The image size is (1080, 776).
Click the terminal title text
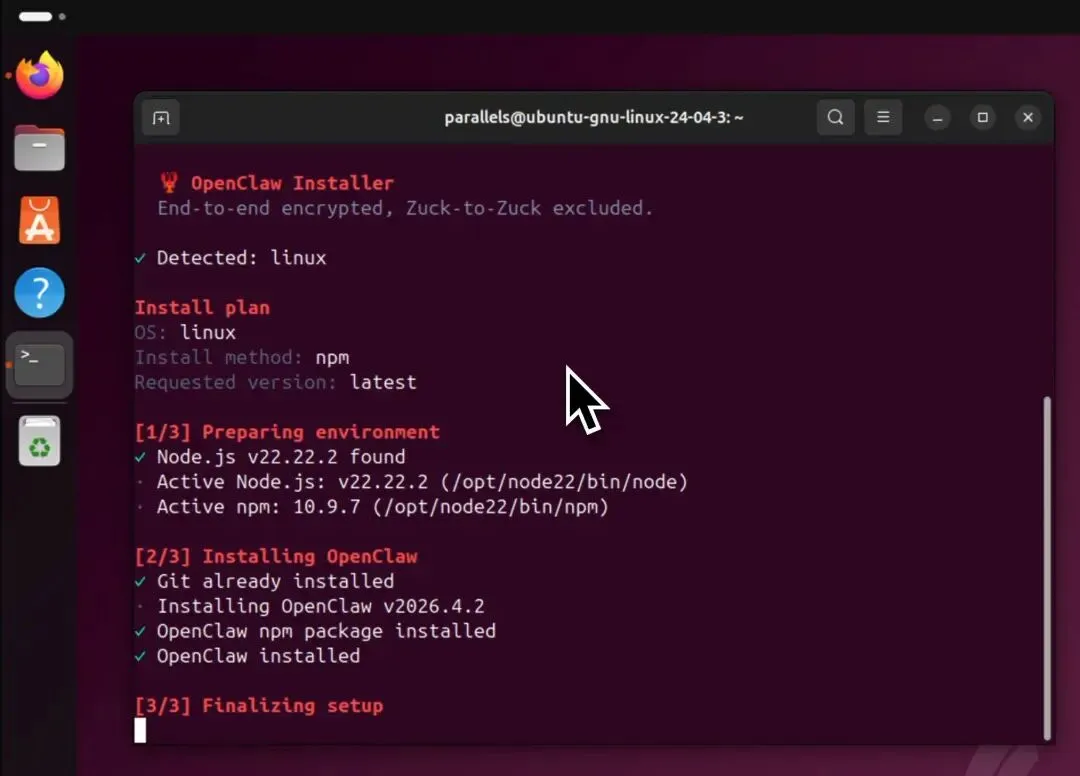coord(594,118)
